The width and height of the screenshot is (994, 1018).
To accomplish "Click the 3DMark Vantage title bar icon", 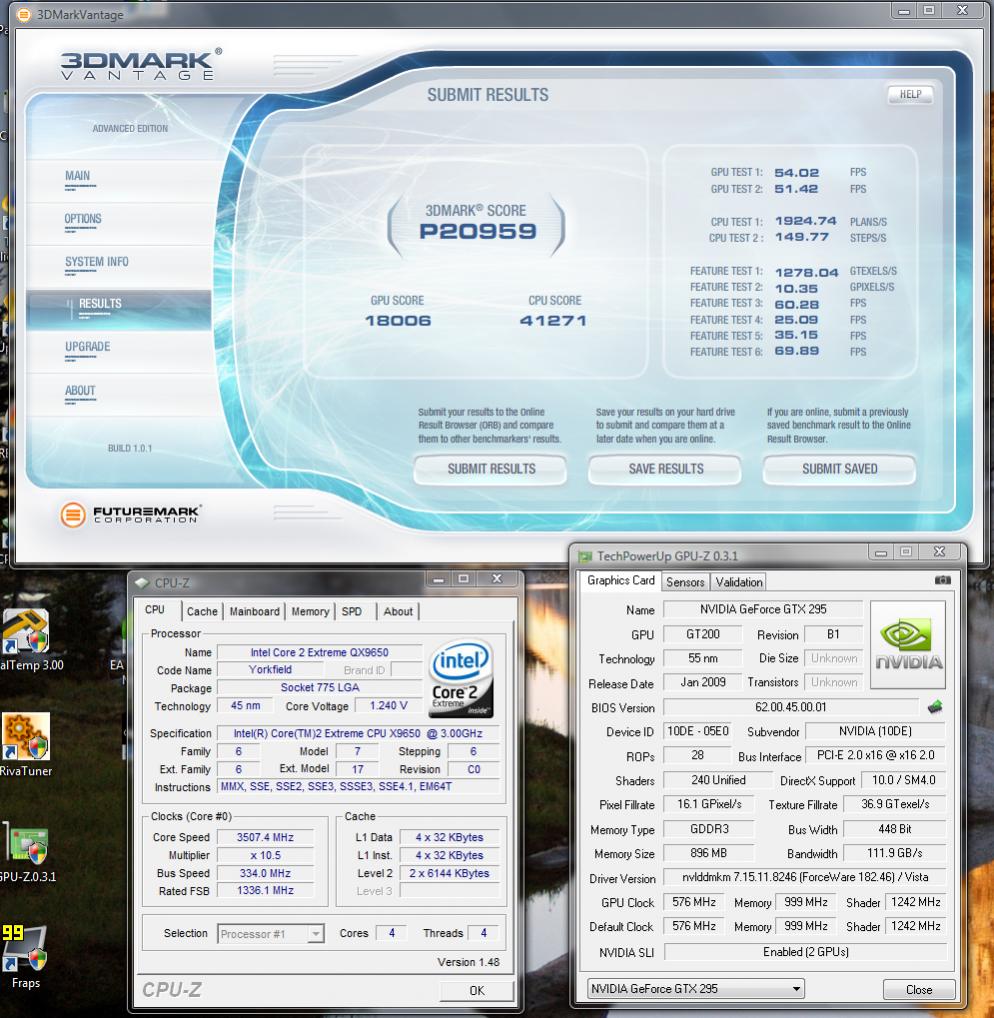I will click(x=23, y=14).
